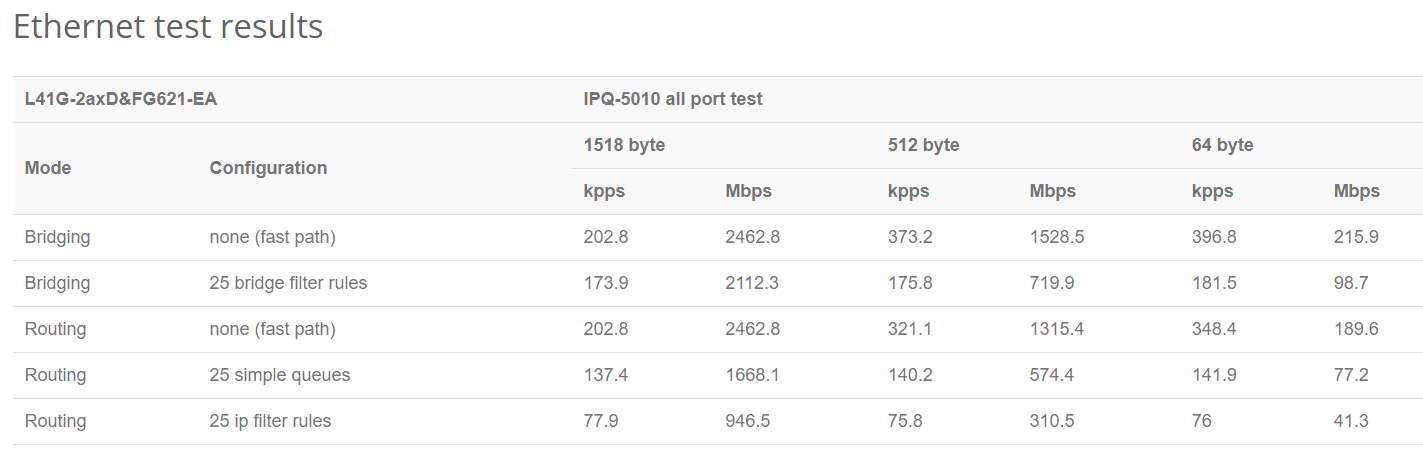Click '25 simple queues' configuration cell
The height and width of the screenshot is (471, 1423).
pos(385,375)
